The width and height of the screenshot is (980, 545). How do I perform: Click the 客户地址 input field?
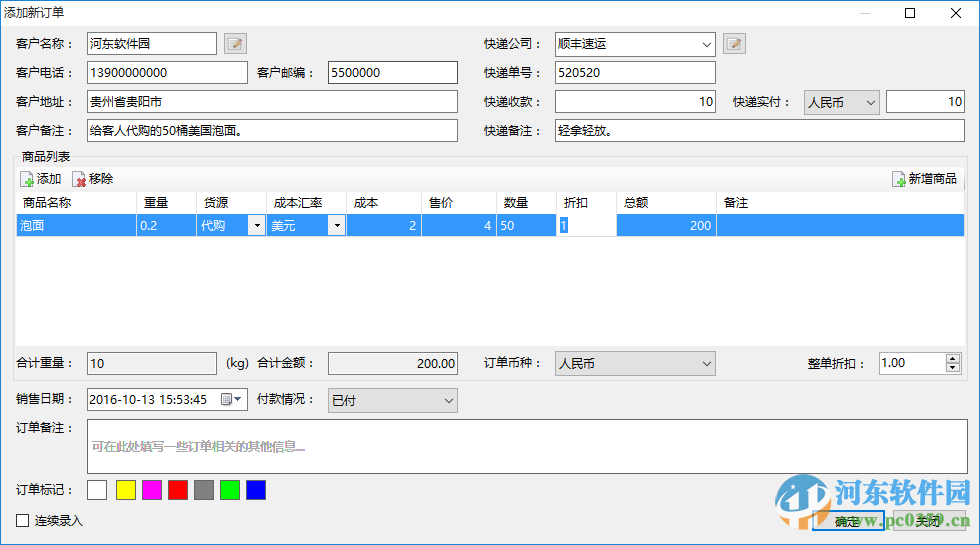(272, 102)
